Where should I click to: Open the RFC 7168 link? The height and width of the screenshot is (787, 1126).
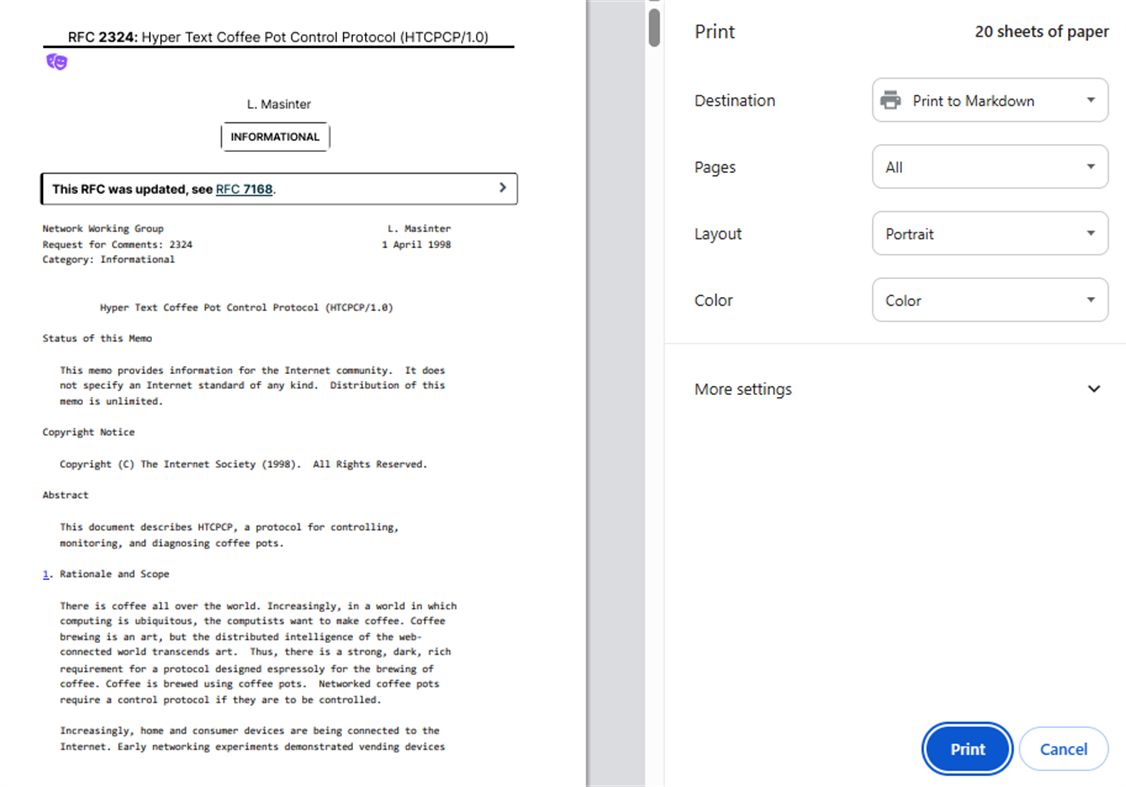pos(244,189)
